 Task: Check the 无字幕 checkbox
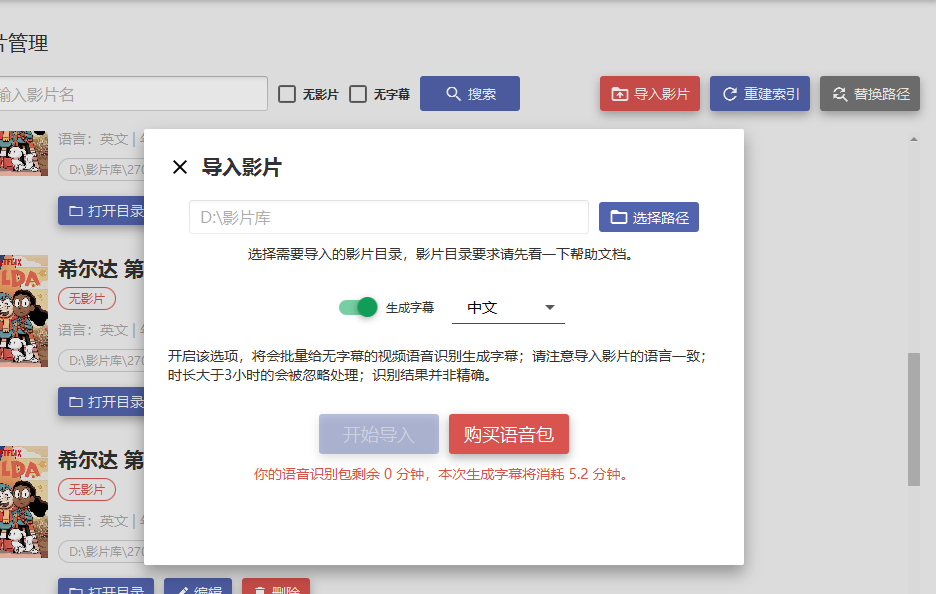pyautogui.click(x=358, y=94)
